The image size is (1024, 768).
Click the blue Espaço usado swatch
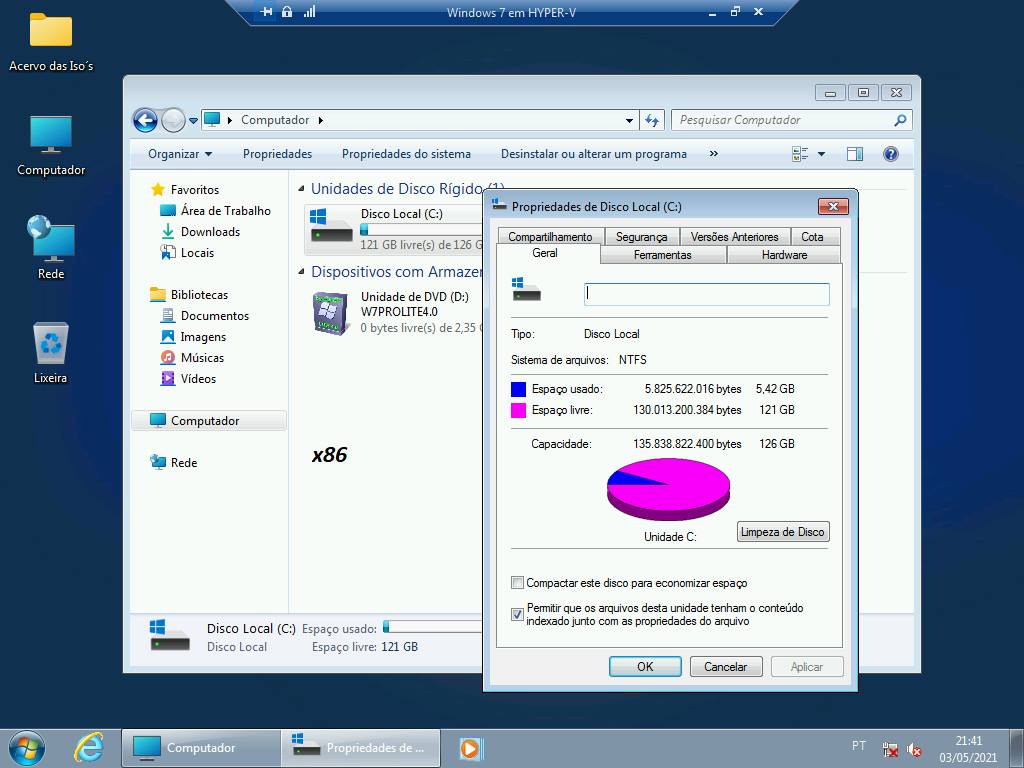click(x=518, y=389)
